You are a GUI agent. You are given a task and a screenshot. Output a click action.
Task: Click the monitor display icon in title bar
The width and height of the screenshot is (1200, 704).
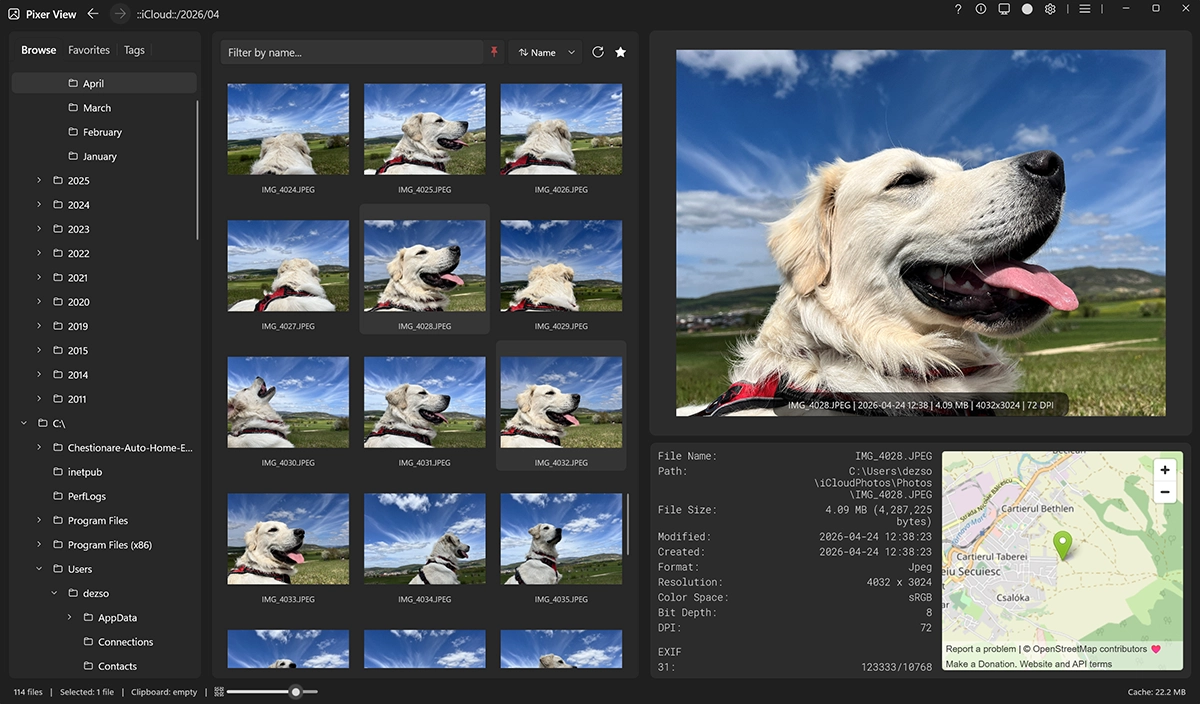(1004, 9)
